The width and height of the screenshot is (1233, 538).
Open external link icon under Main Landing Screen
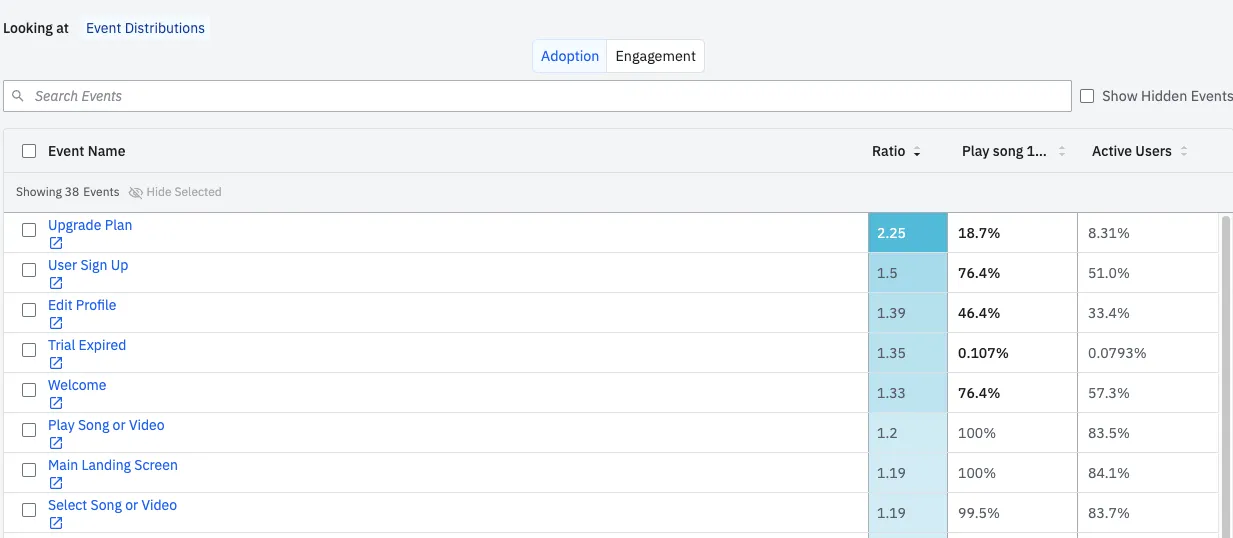pos(56,483)
